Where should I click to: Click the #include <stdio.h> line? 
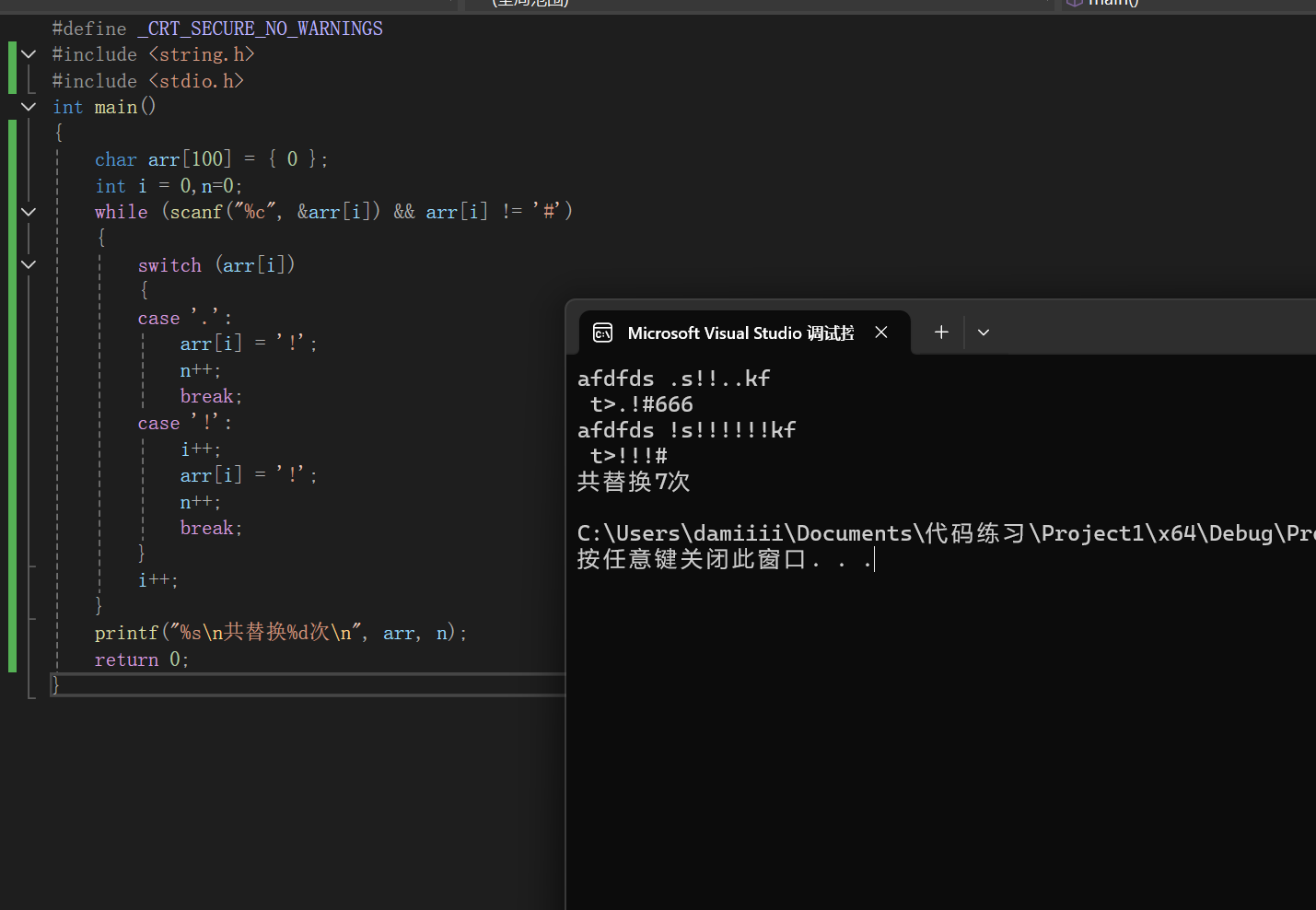tap(147, 81)
